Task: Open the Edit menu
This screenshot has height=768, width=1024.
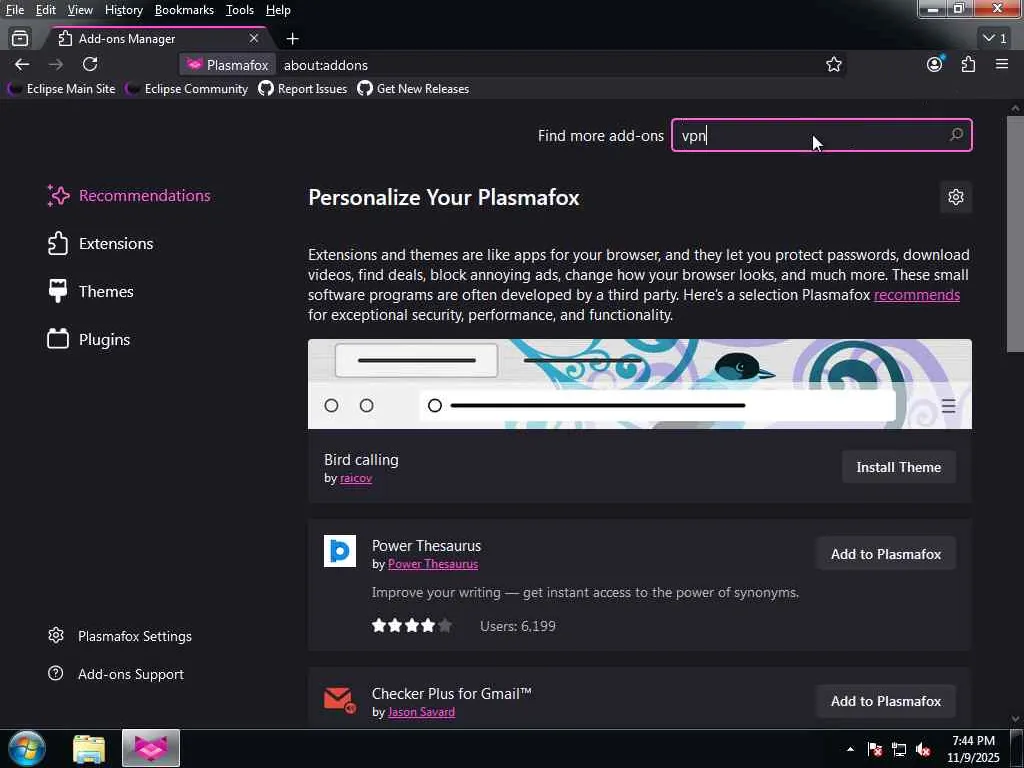Action: 45,10
